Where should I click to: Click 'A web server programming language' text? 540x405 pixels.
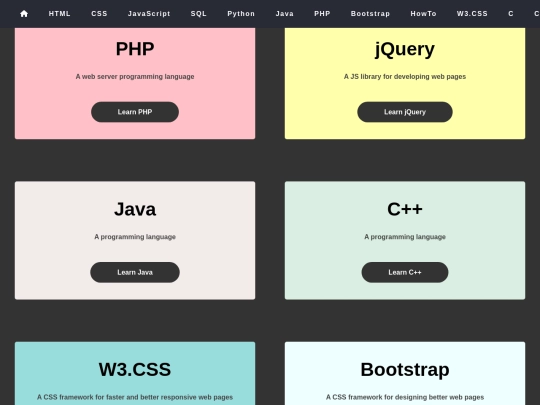[x=135, y=76]
